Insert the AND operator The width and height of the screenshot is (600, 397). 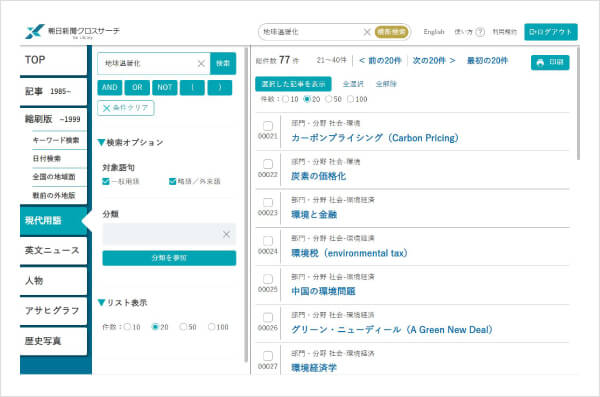pyautogui.click(x=110, y=87)
